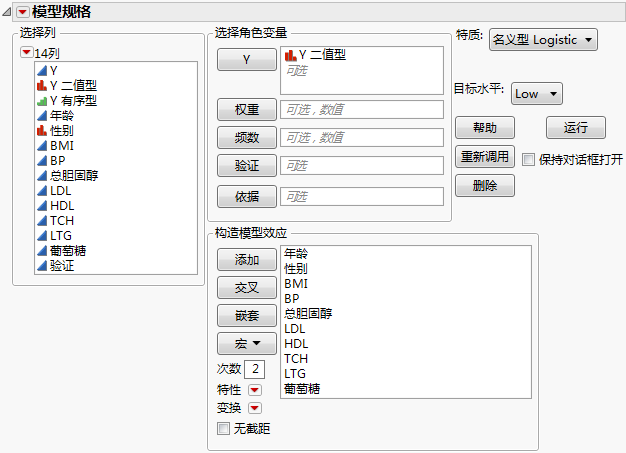Select nominal column Y 二值型 in 选择列 list

(116, 85)
